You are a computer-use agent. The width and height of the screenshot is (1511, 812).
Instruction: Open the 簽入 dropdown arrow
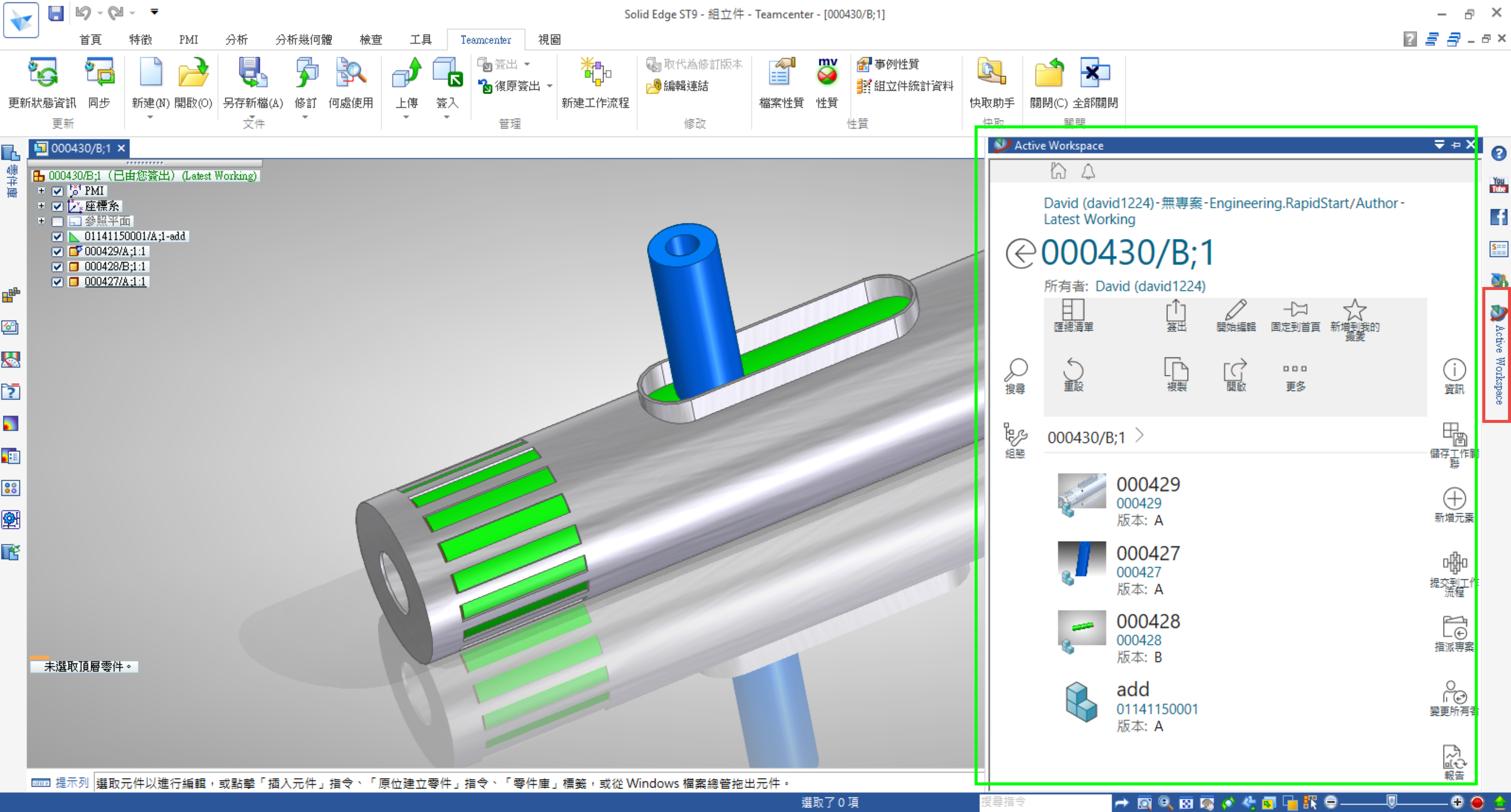pos(447,117)
